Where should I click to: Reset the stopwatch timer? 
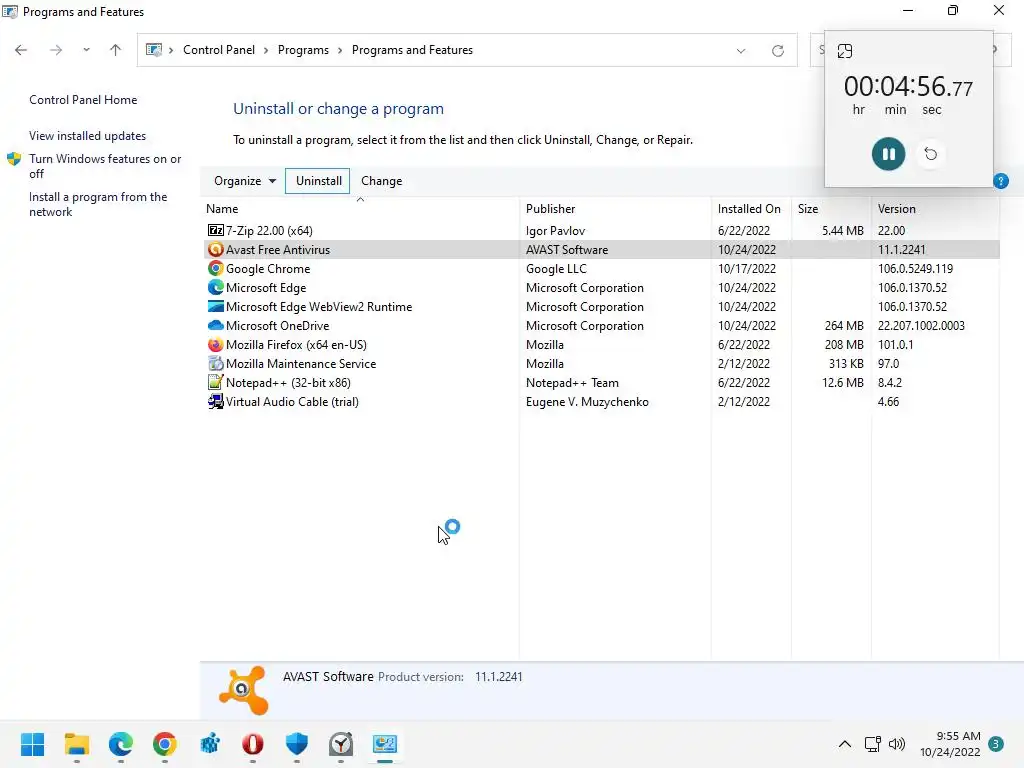(x=931, y=154)
